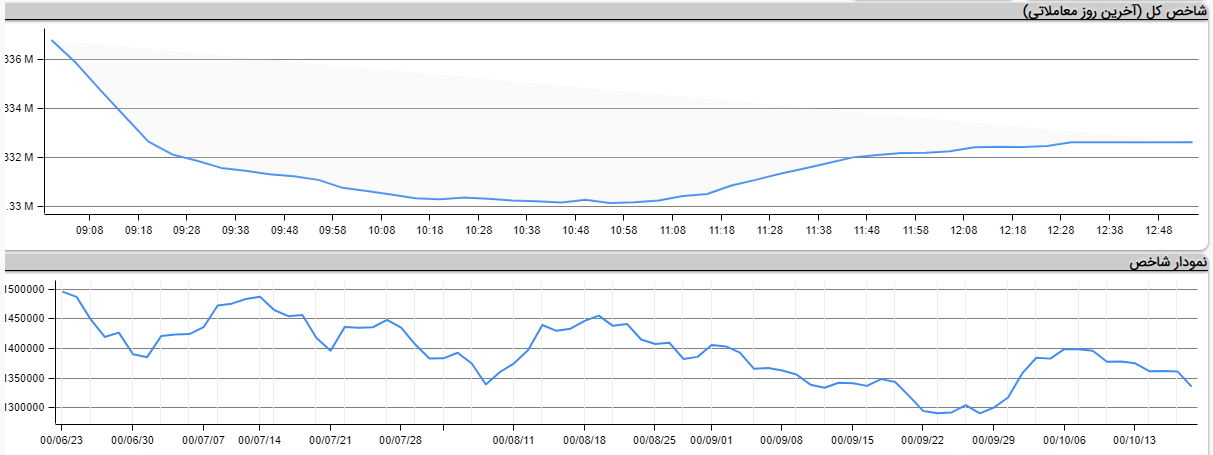Click the 332 M y-axis label

point(19,158)
